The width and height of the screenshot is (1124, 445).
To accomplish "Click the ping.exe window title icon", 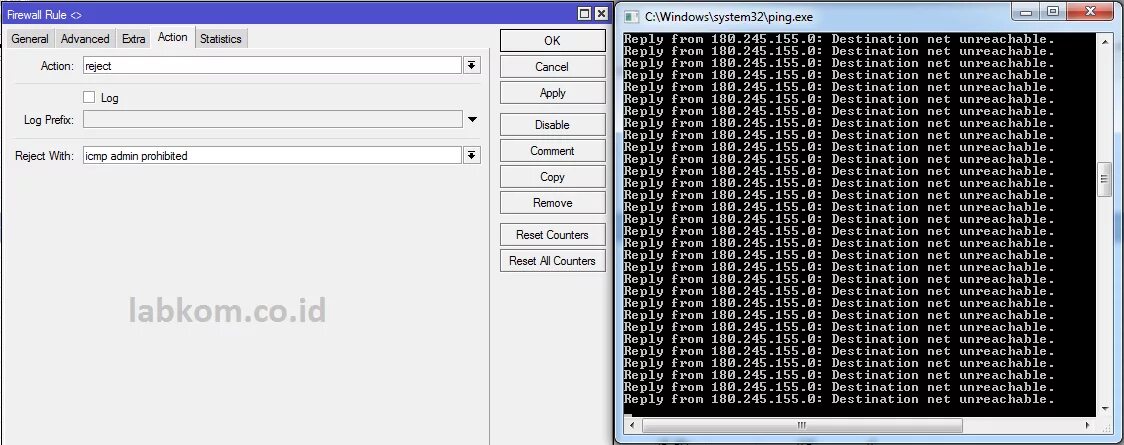I will [x=631, y=16].
